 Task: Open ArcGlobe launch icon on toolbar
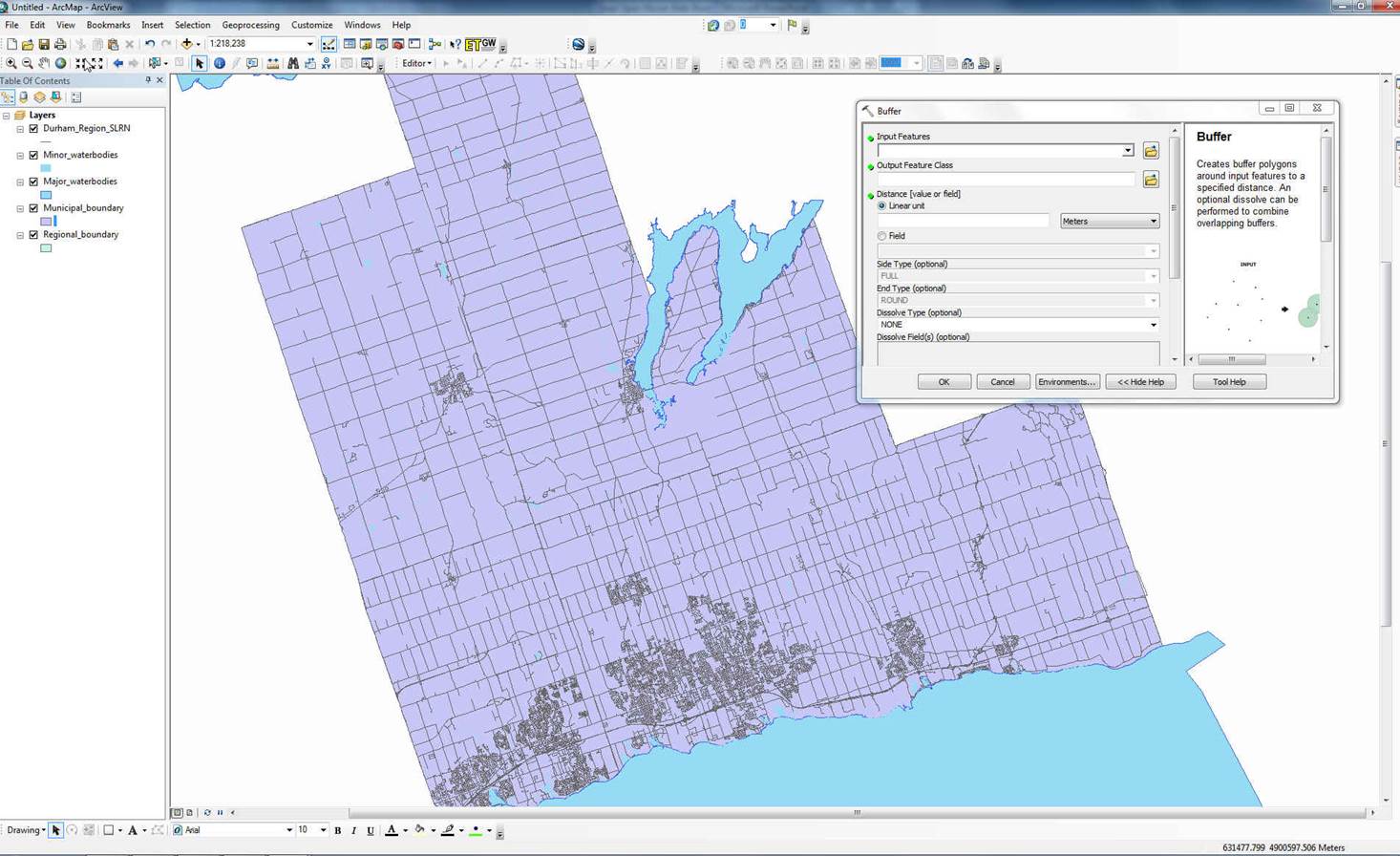[578, 44]
